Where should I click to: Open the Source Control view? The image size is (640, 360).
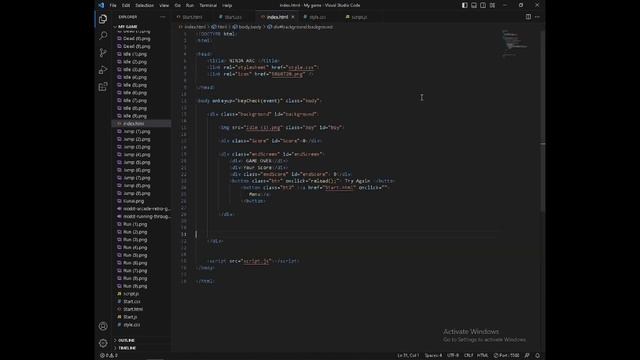(103, 53)
